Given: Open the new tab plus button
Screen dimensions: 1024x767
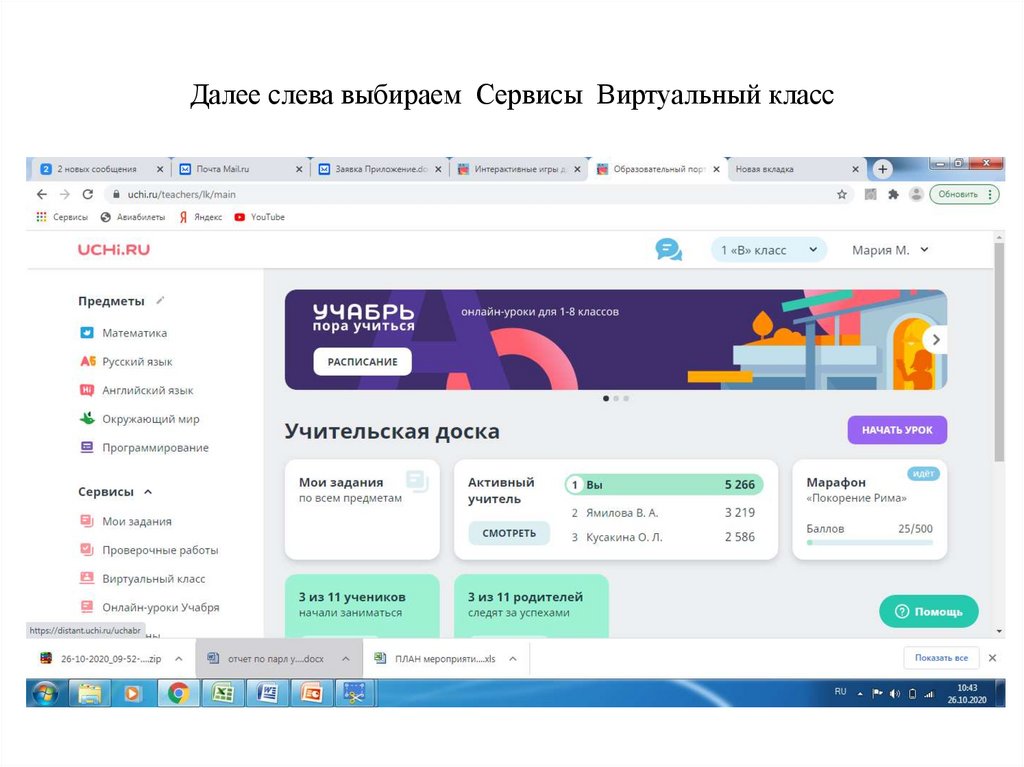Looking at the screenshot, I should point(882,169).
